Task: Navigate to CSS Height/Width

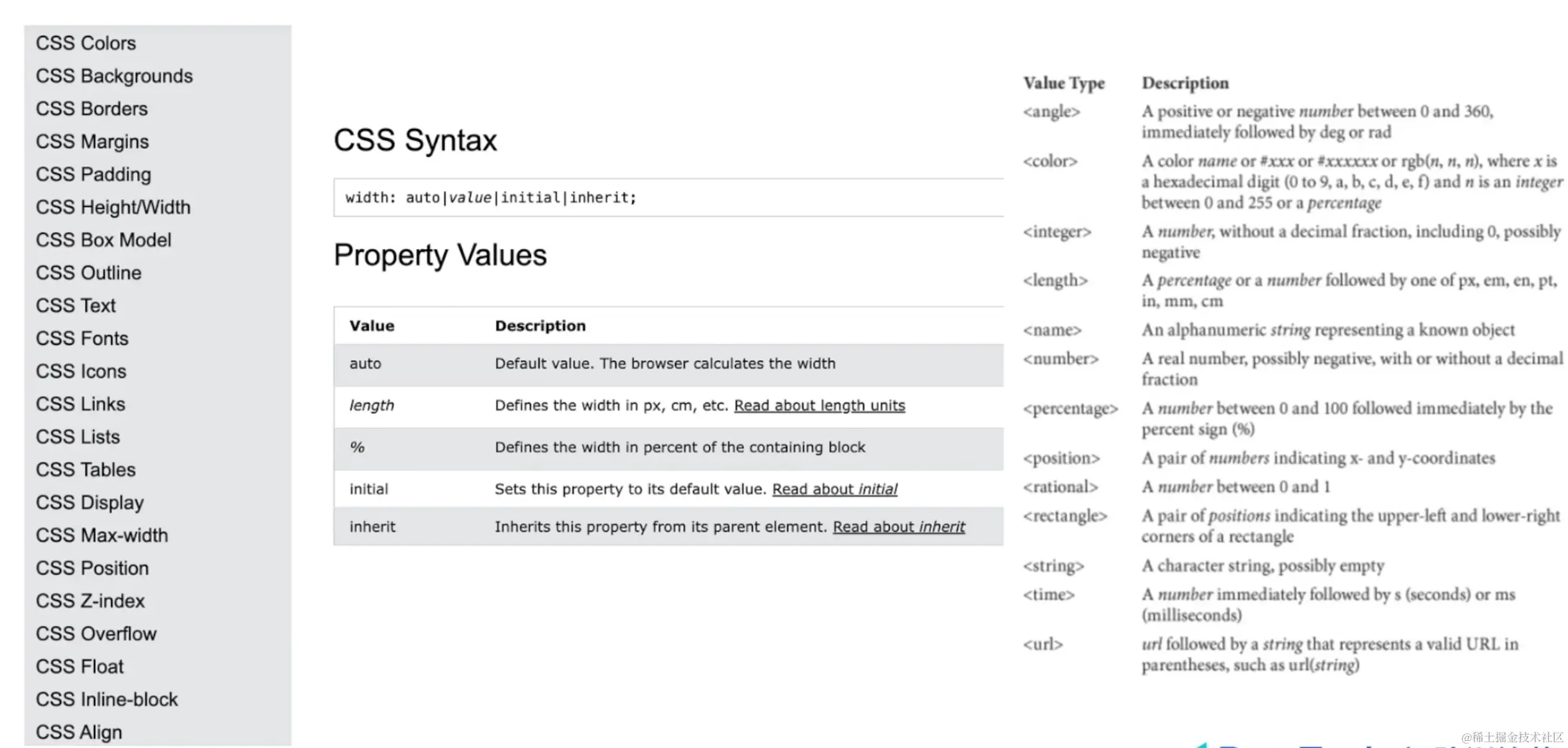Action: pyautogui.click(x=113, y=207)
